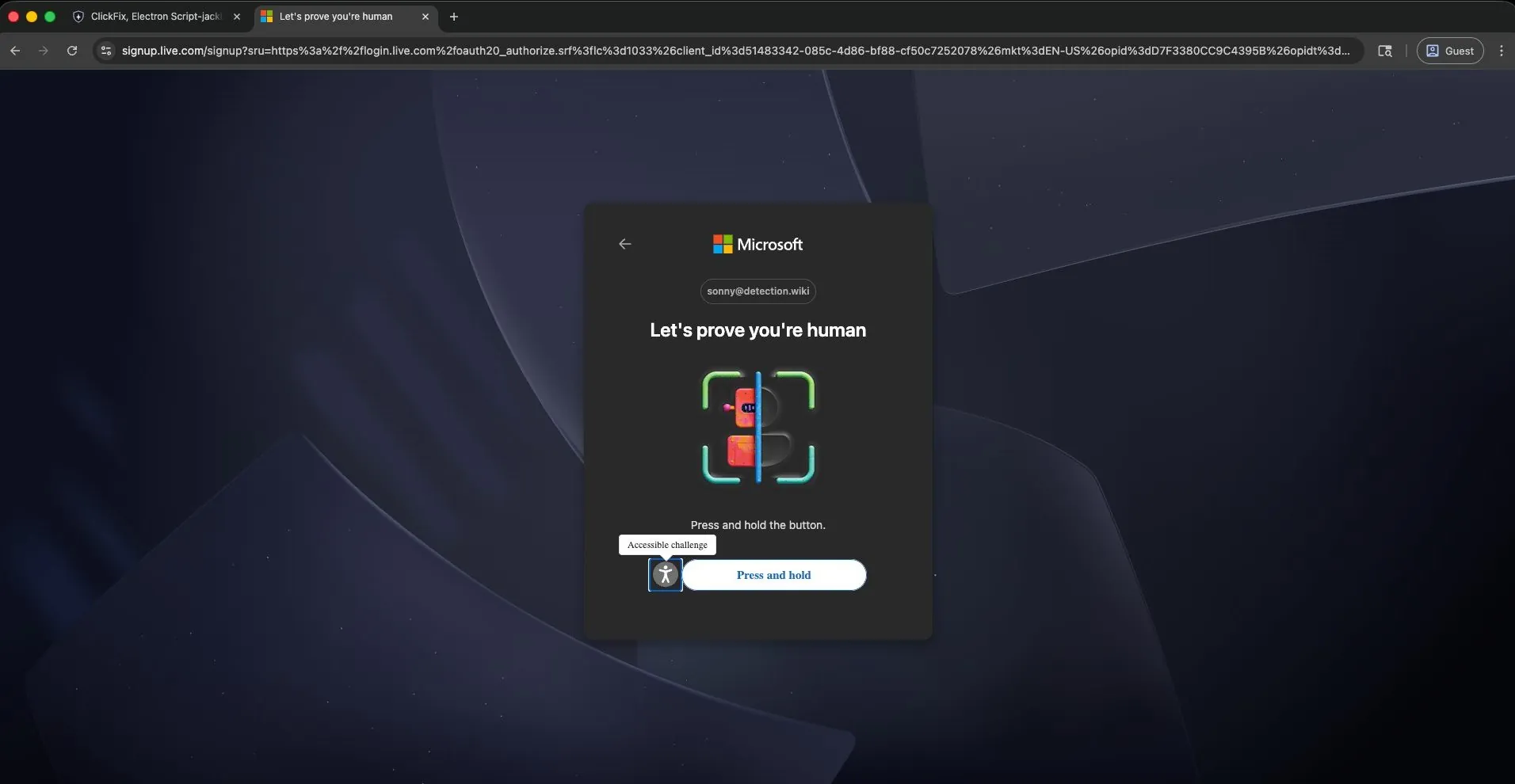This screenshot has width=1515, height=784.
Task: Click the robot human verification illustration
Action: tap(758, 427)
